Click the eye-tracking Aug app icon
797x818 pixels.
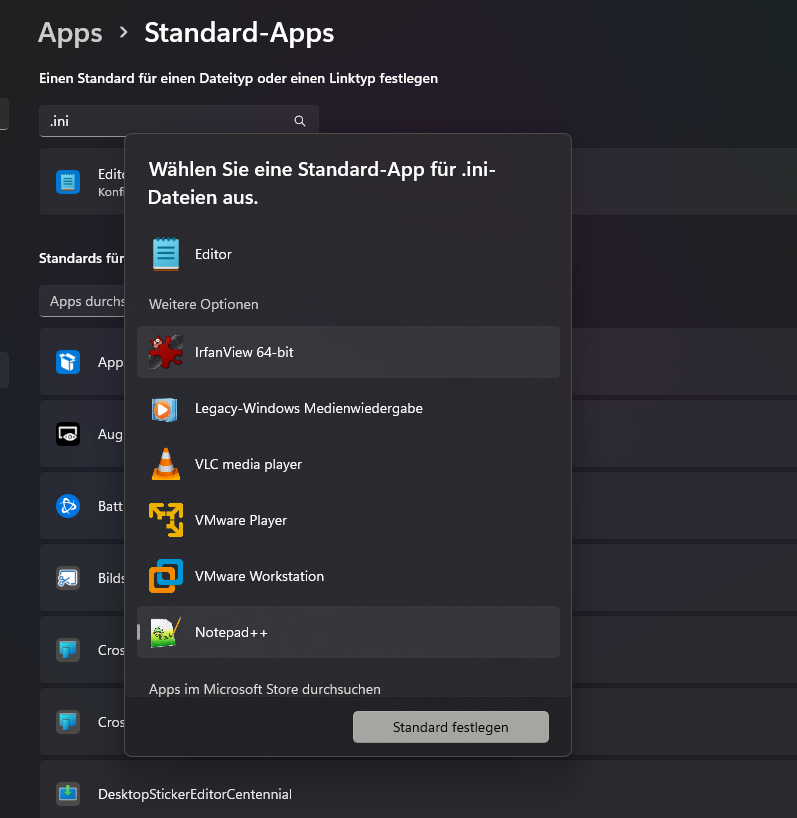tap(68, 434)
